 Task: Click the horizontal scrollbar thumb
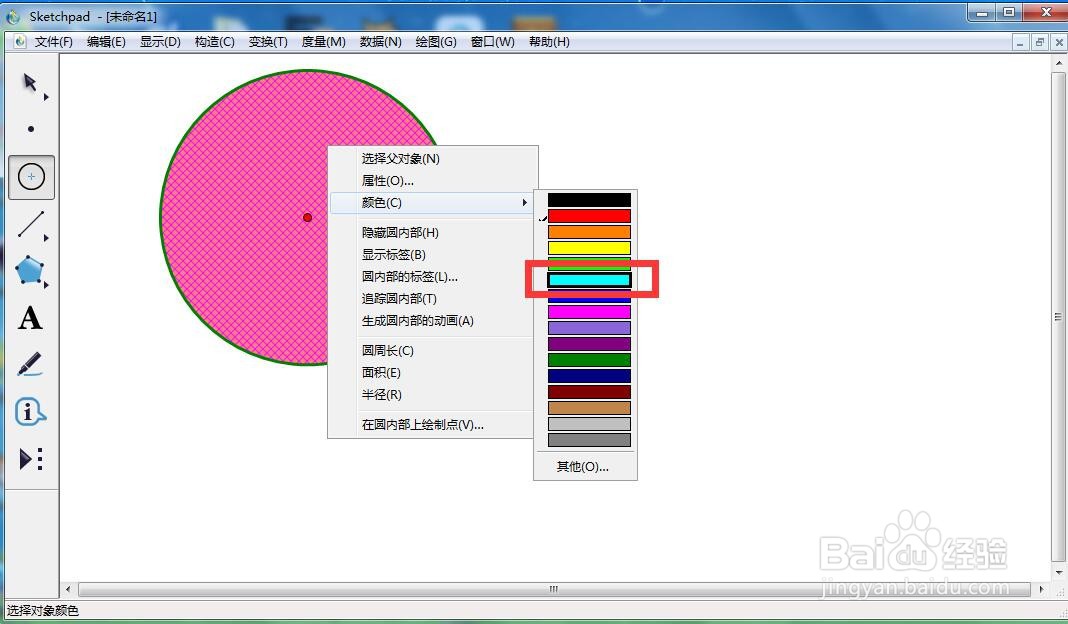(x=553, y=589)
